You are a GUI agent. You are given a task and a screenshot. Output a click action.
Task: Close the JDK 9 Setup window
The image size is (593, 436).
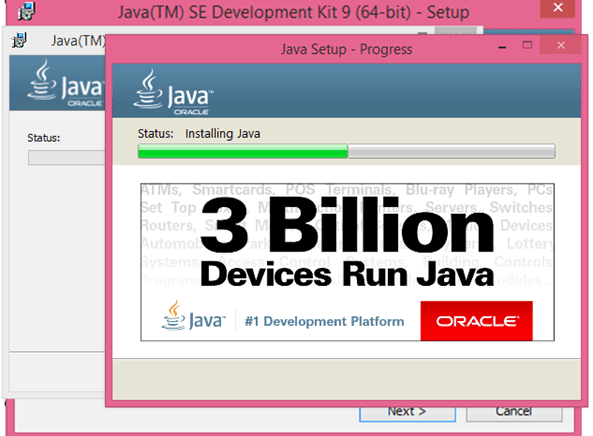(x=558, y=8)
